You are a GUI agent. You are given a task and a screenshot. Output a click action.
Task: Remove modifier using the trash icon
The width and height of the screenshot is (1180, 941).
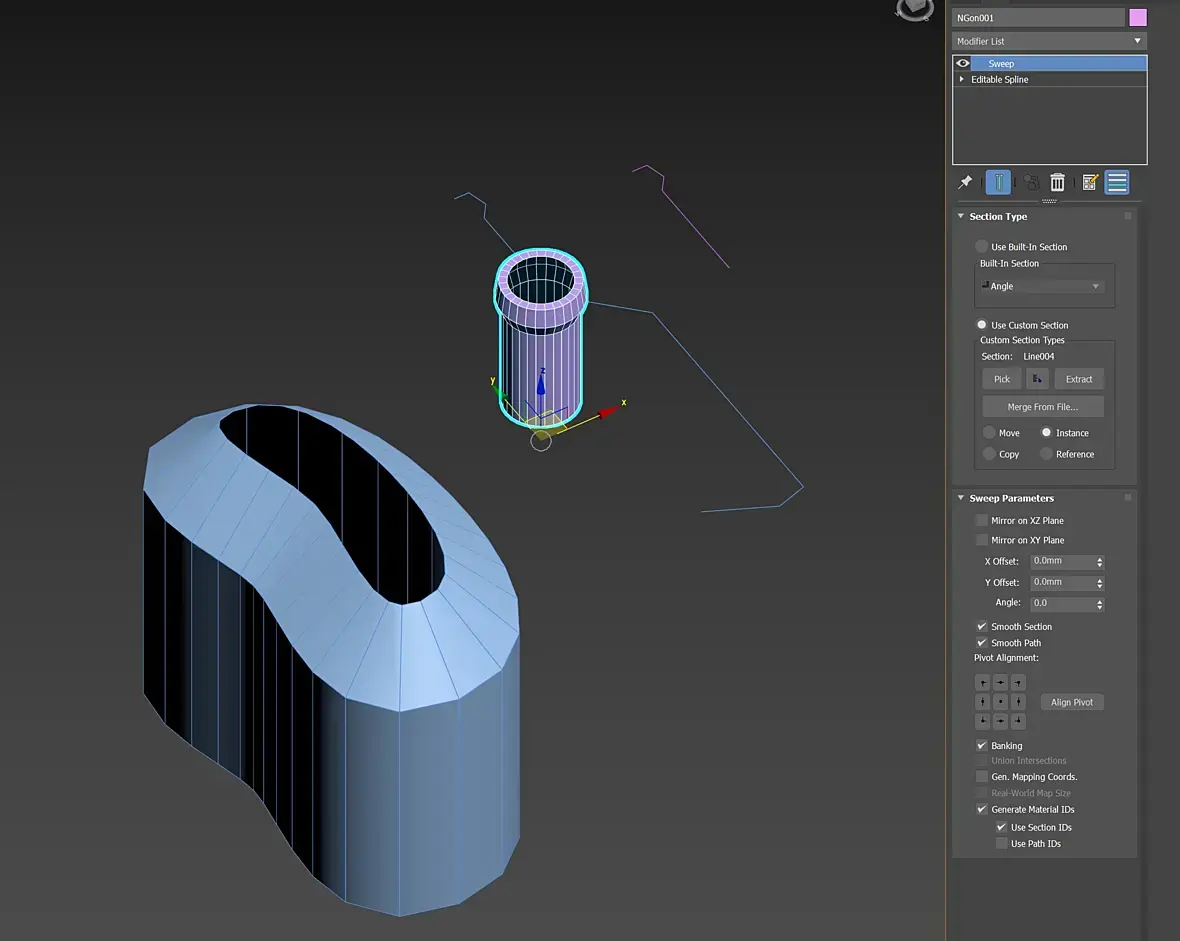coord(1057,183)
